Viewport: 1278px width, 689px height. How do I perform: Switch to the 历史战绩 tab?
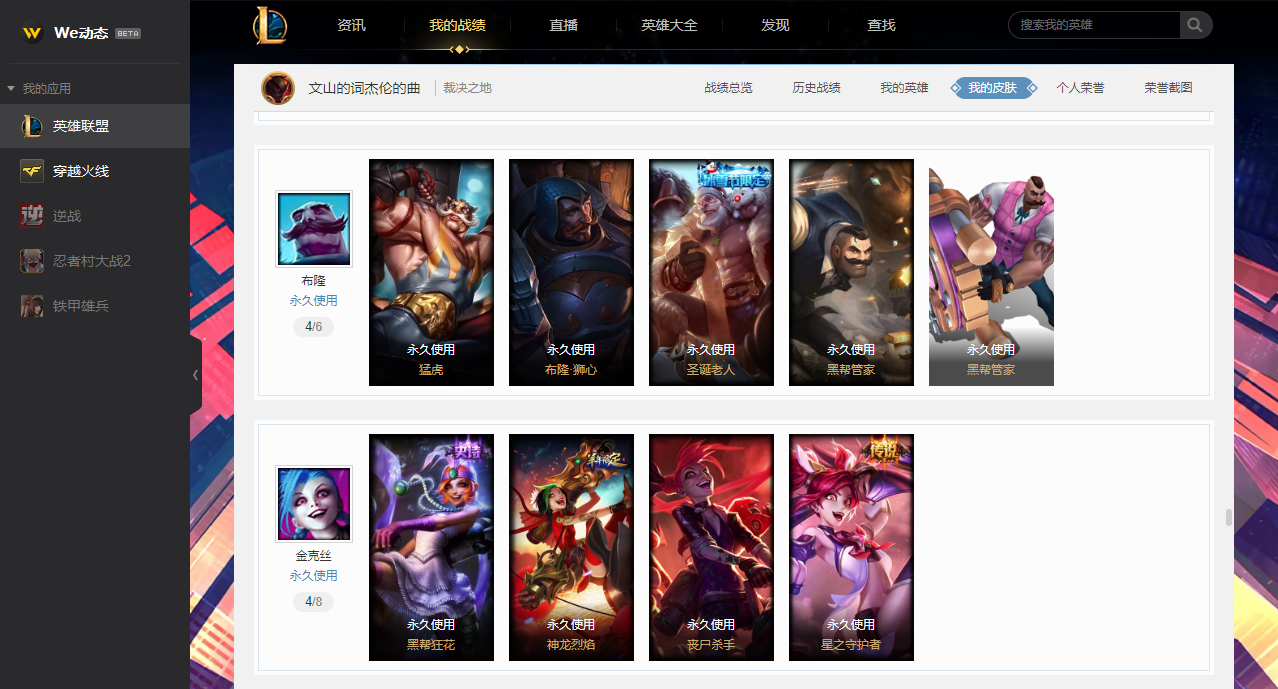tap(816, 88)
